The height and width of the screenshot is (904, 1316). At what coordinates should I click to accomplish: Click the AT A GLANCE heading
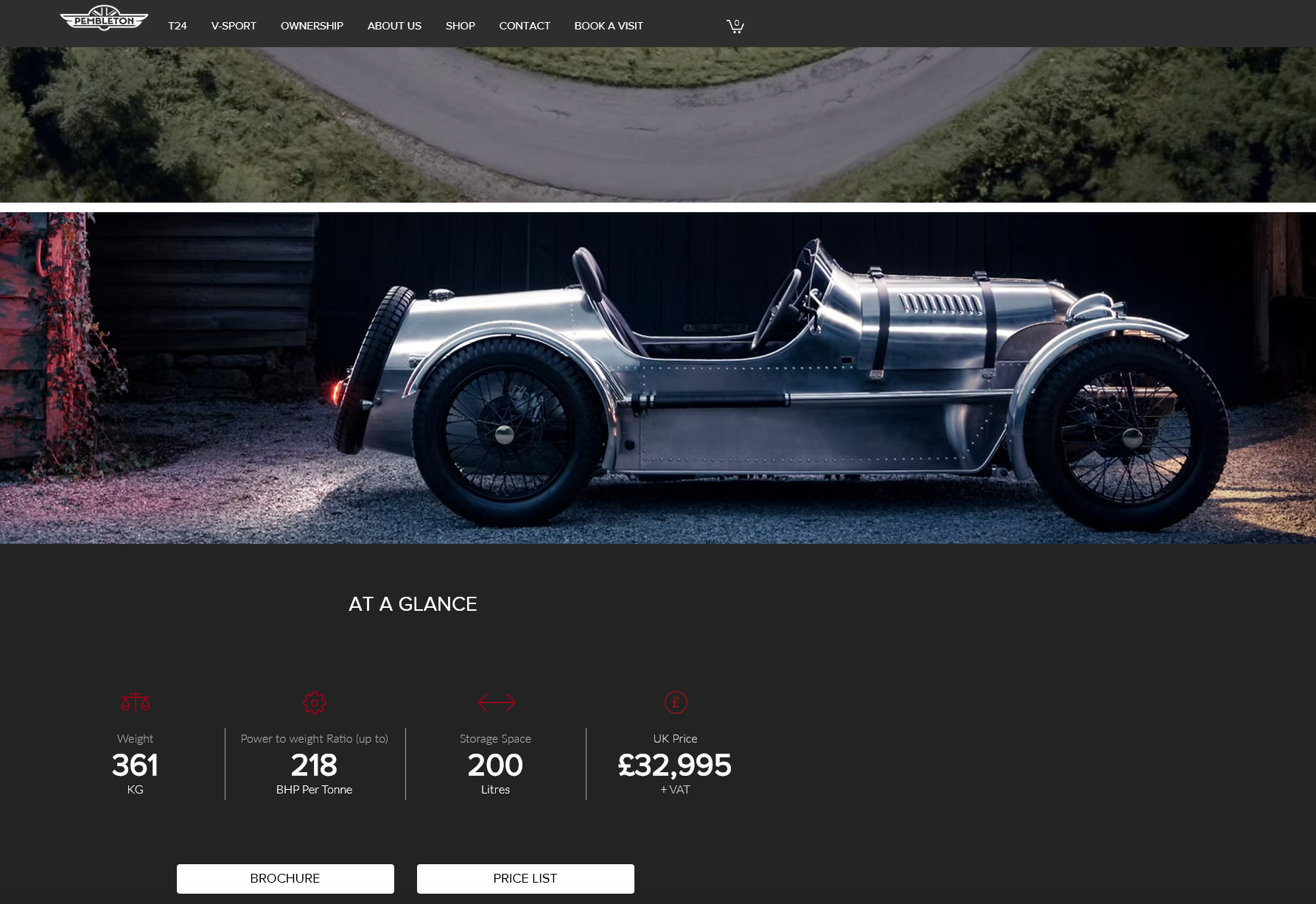413,604
